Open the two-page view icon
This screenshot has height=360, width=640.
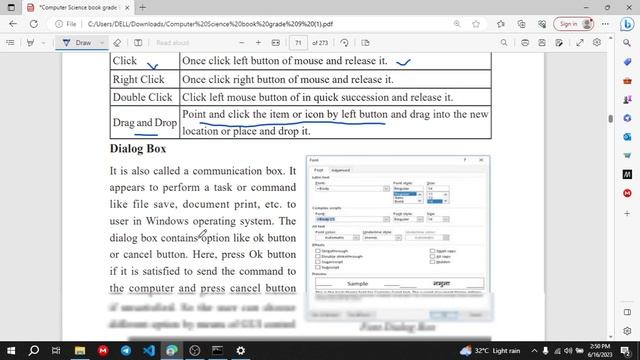tap(365, 42)
